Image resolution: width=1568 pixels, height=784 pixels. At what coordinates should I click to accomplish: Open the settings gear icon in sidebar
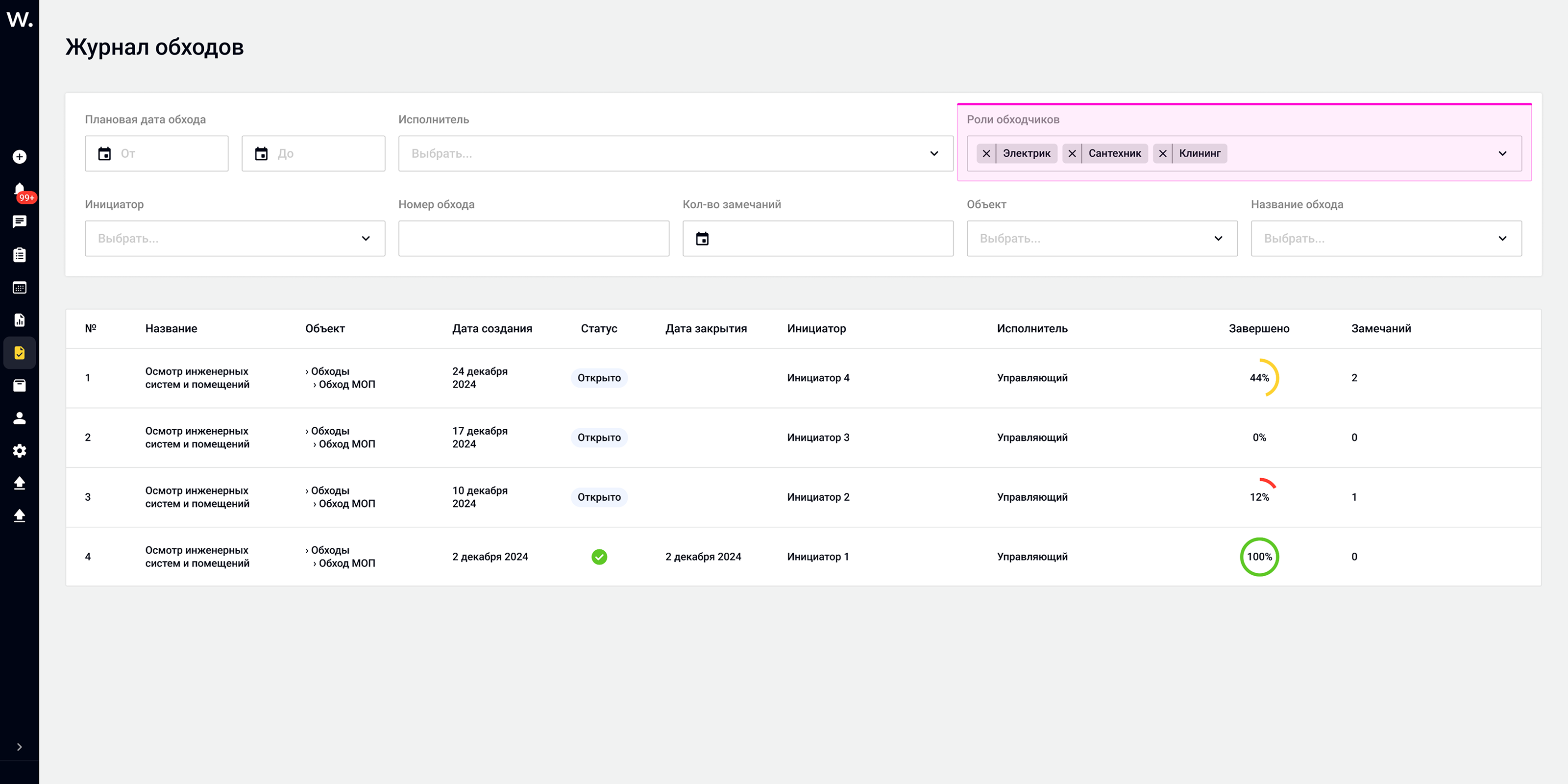[x=20, y=451]
